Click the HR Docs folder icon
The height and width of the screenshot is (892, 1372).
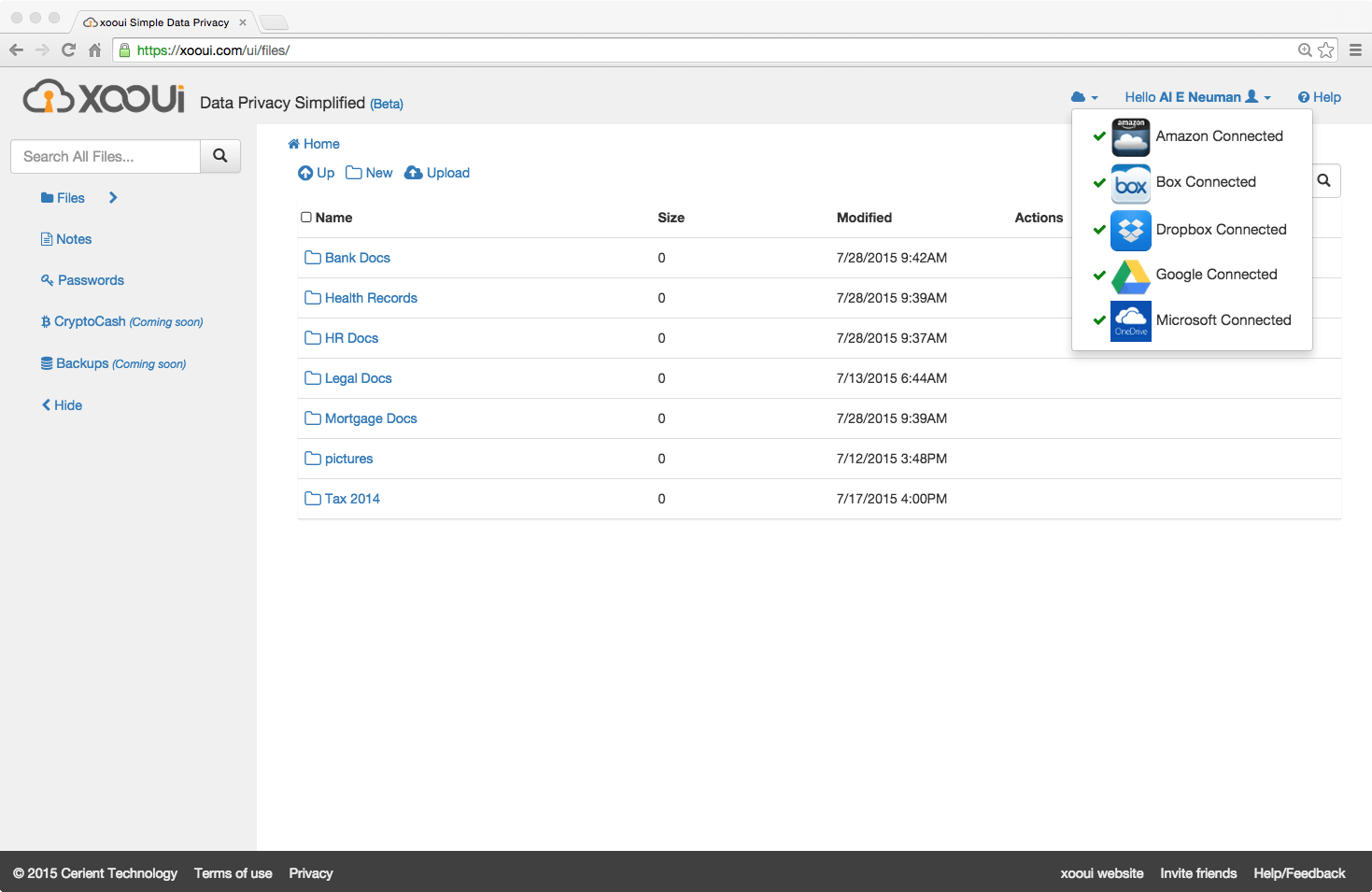313,338
